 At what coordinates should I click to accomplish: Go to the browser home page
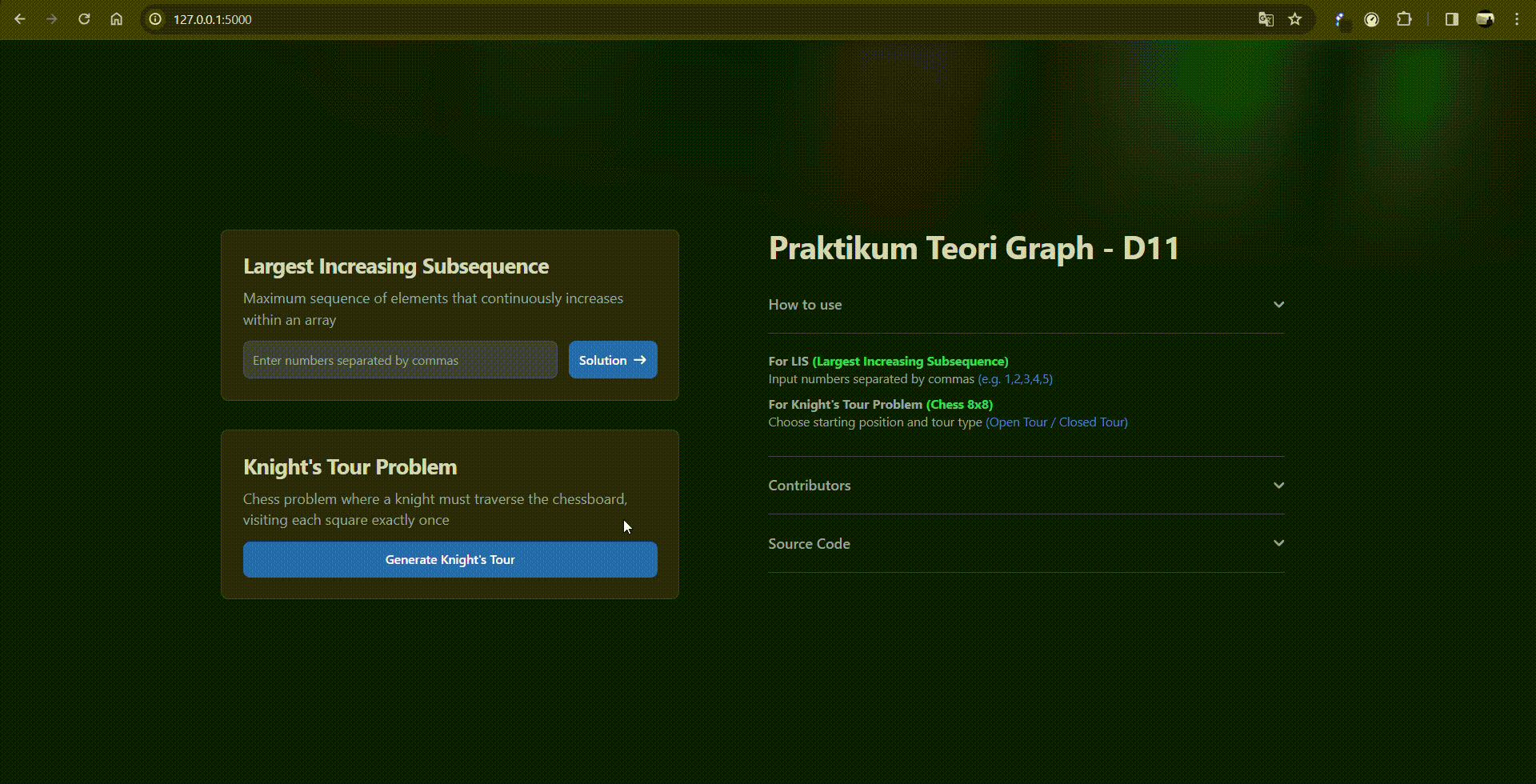click(x=117, y=19)
